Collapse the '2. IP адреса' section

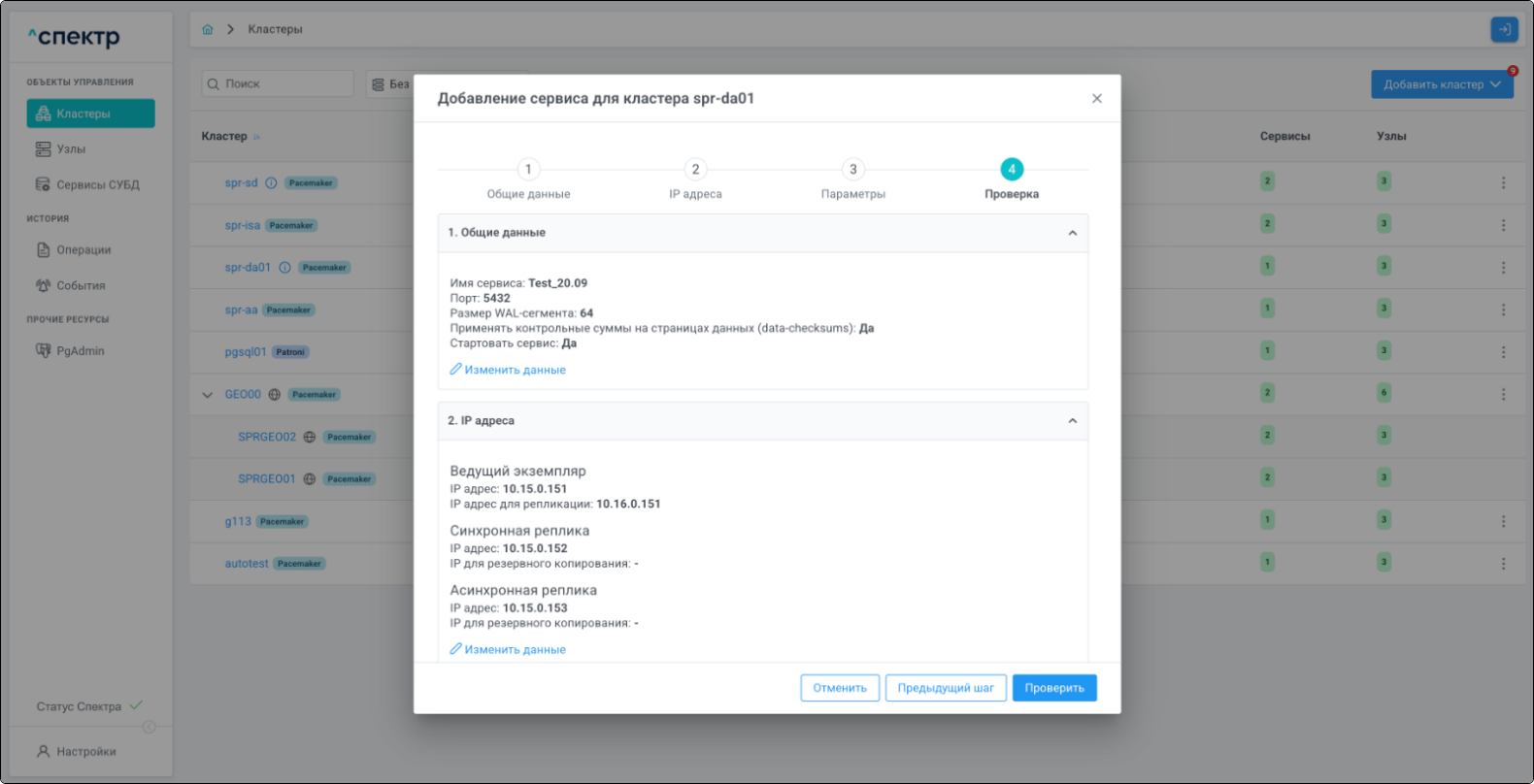coord(1072,421)
